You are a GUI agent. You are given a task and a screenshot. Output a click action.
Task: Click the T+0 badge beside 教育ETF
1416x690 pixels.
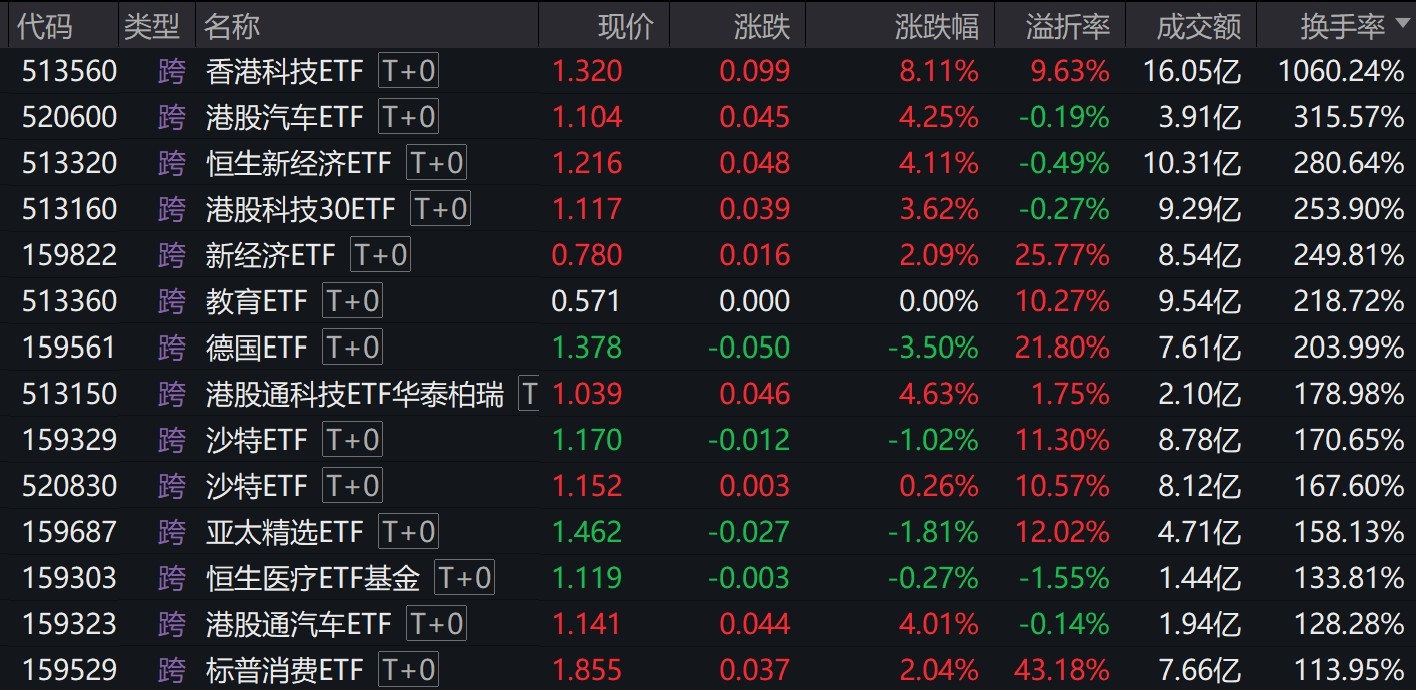click(352, 301)
